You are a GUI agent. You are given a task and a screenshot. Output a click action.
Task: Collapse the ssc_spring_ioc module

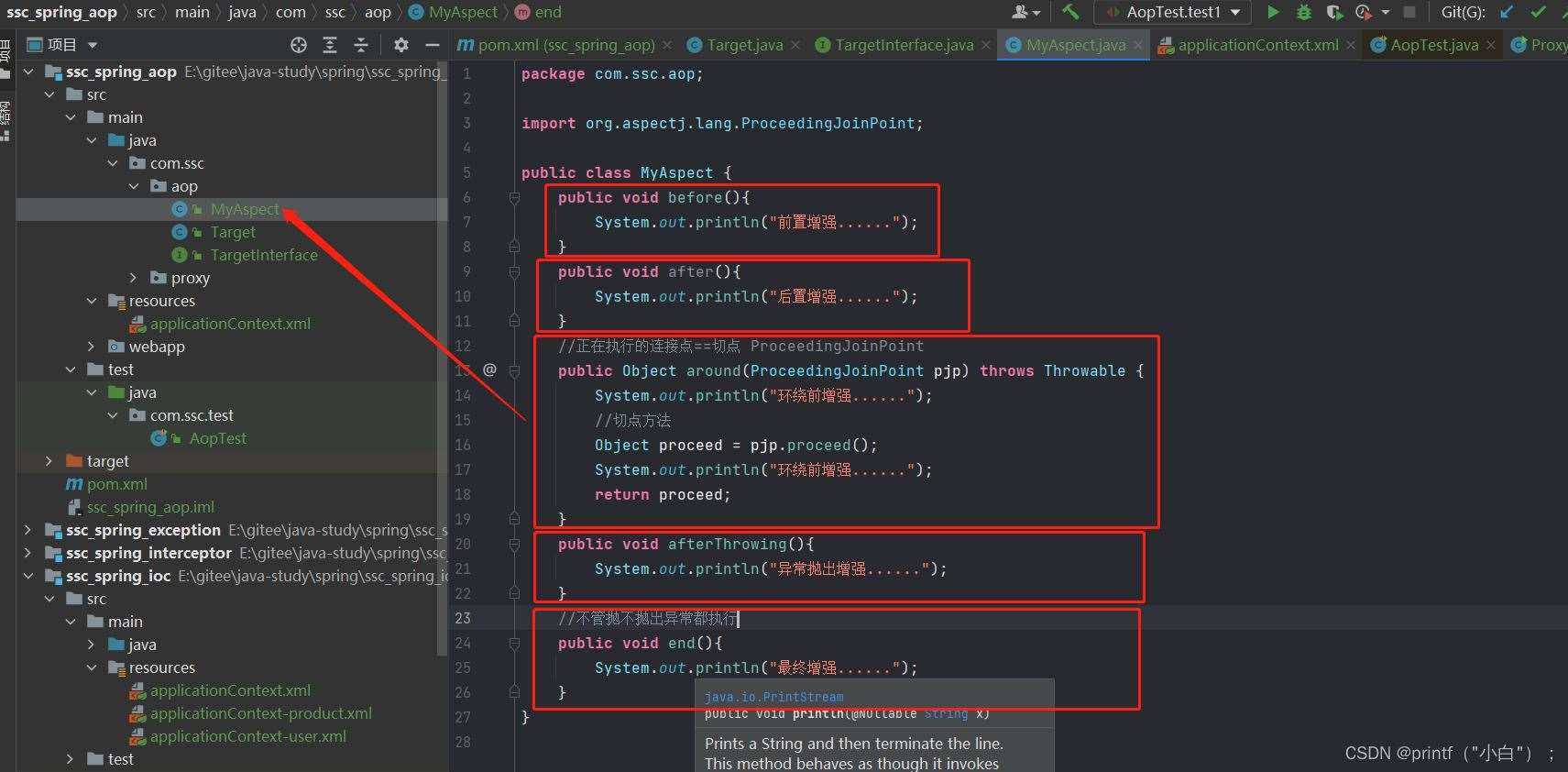pyautogui.click(x=28, y=576)
